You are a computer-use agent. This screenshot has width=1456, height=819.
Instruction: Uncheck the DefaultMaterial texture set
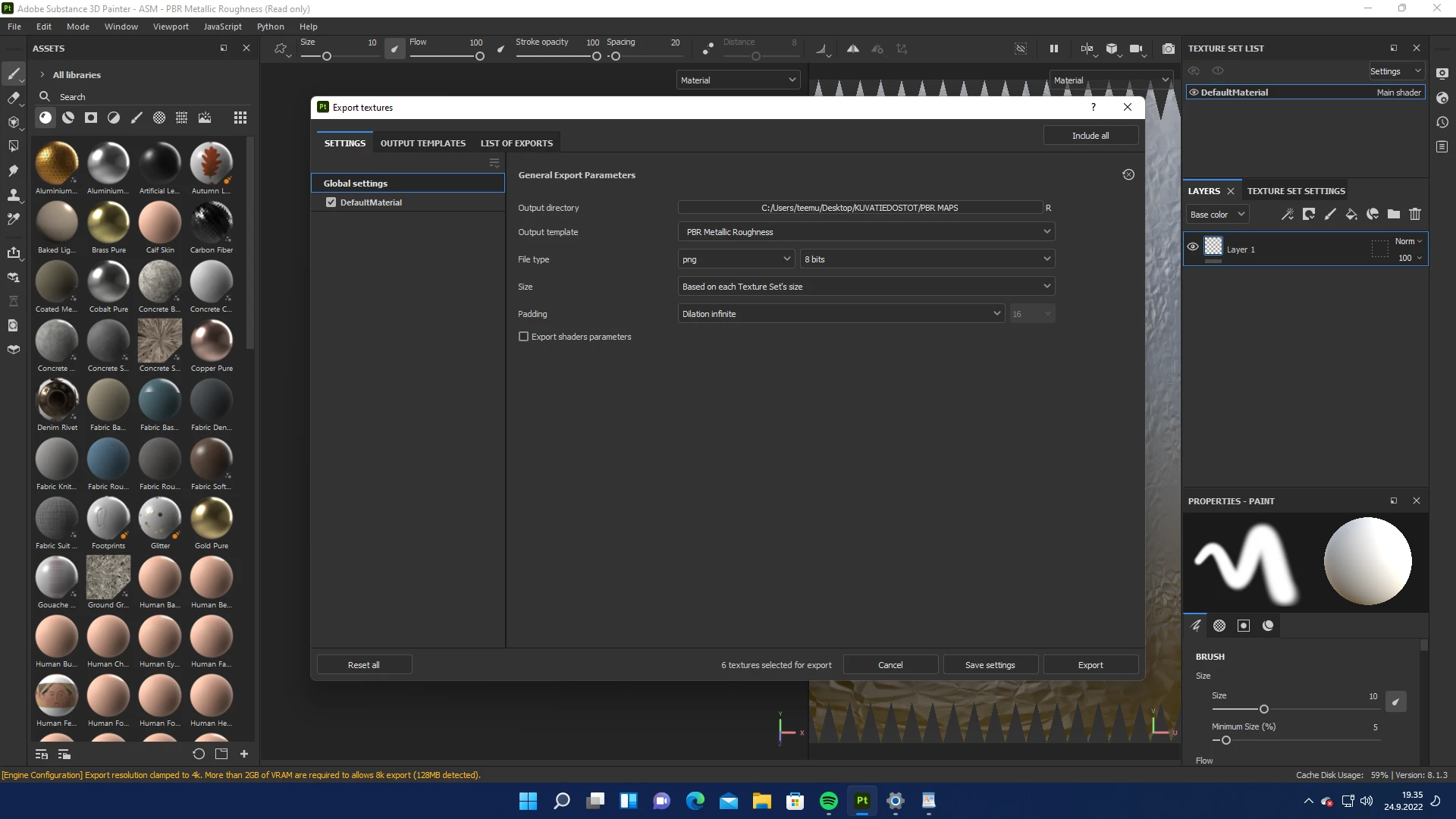(331, 202)
